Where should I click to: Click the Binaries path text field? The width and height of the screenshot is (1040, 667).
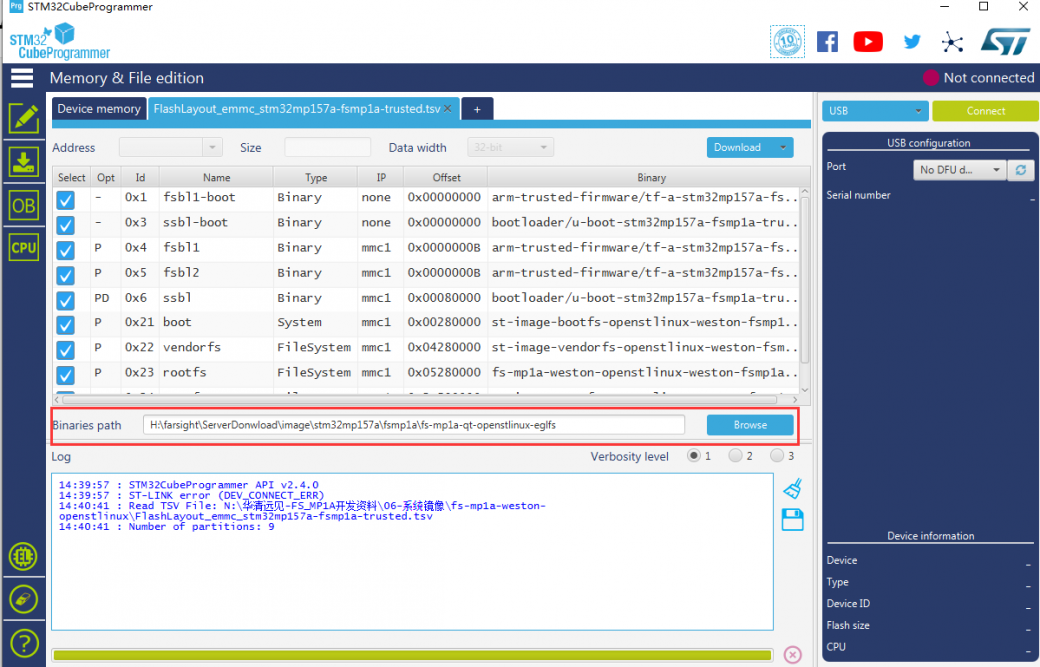tap(413, 425)
